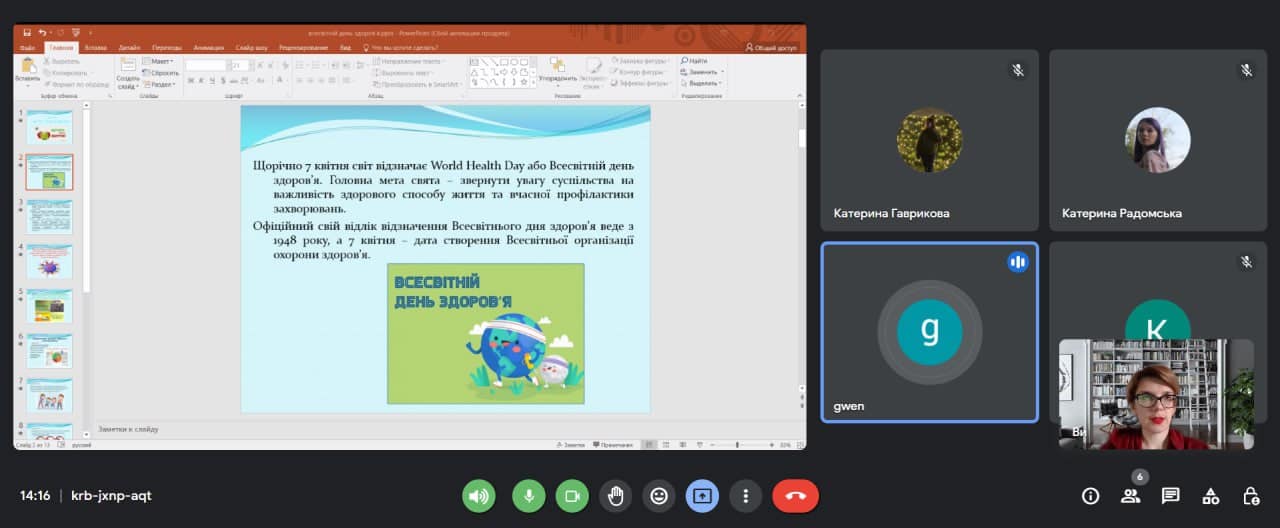The width and height of the screenshot is (1280, 528).
Task: Open the activities icon
Action: 1210,496
